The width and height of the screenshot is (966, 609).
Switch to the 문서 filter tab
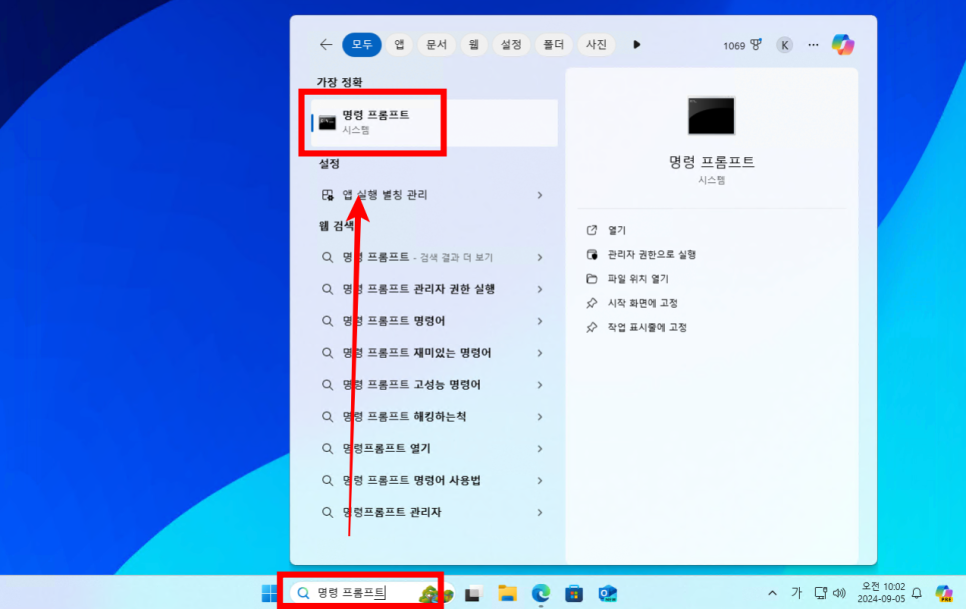[x=436, y=44]
